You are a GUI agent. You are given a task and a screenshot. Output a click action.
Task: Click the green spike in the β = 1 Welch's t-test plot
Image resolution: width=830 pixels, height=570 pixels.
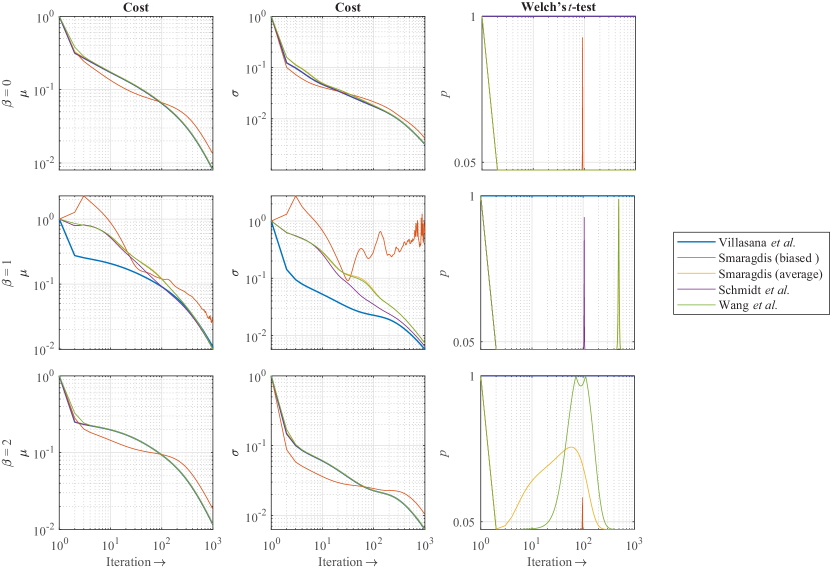618,274
